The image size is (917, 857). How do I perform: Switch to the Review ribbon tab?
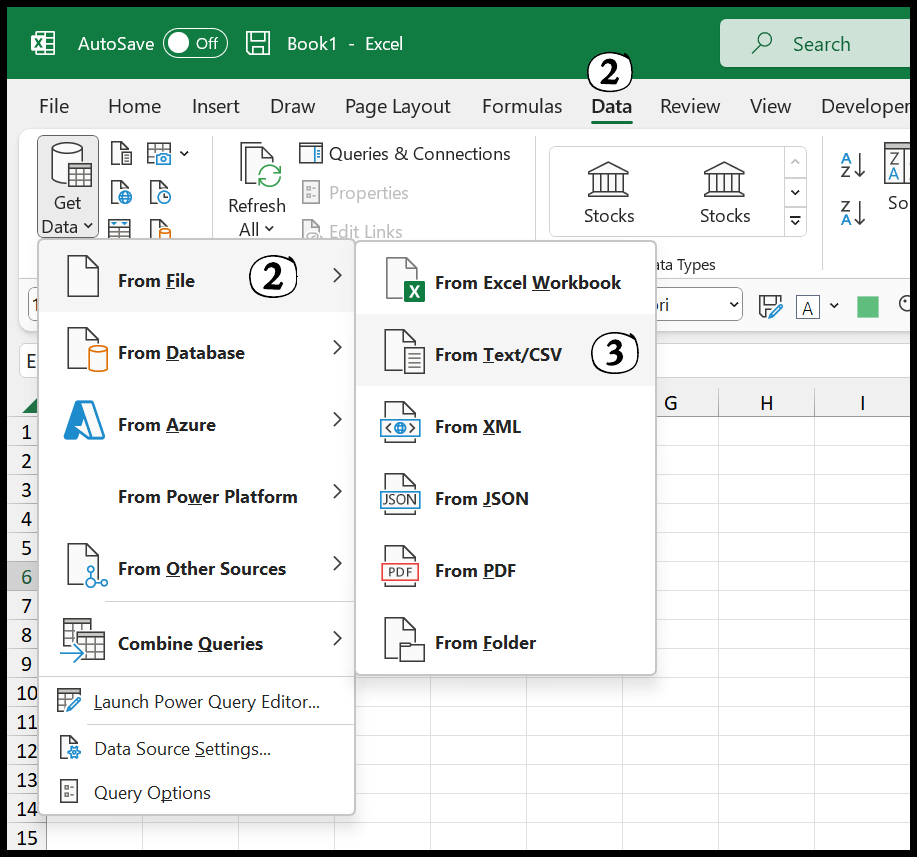(690, 106)
